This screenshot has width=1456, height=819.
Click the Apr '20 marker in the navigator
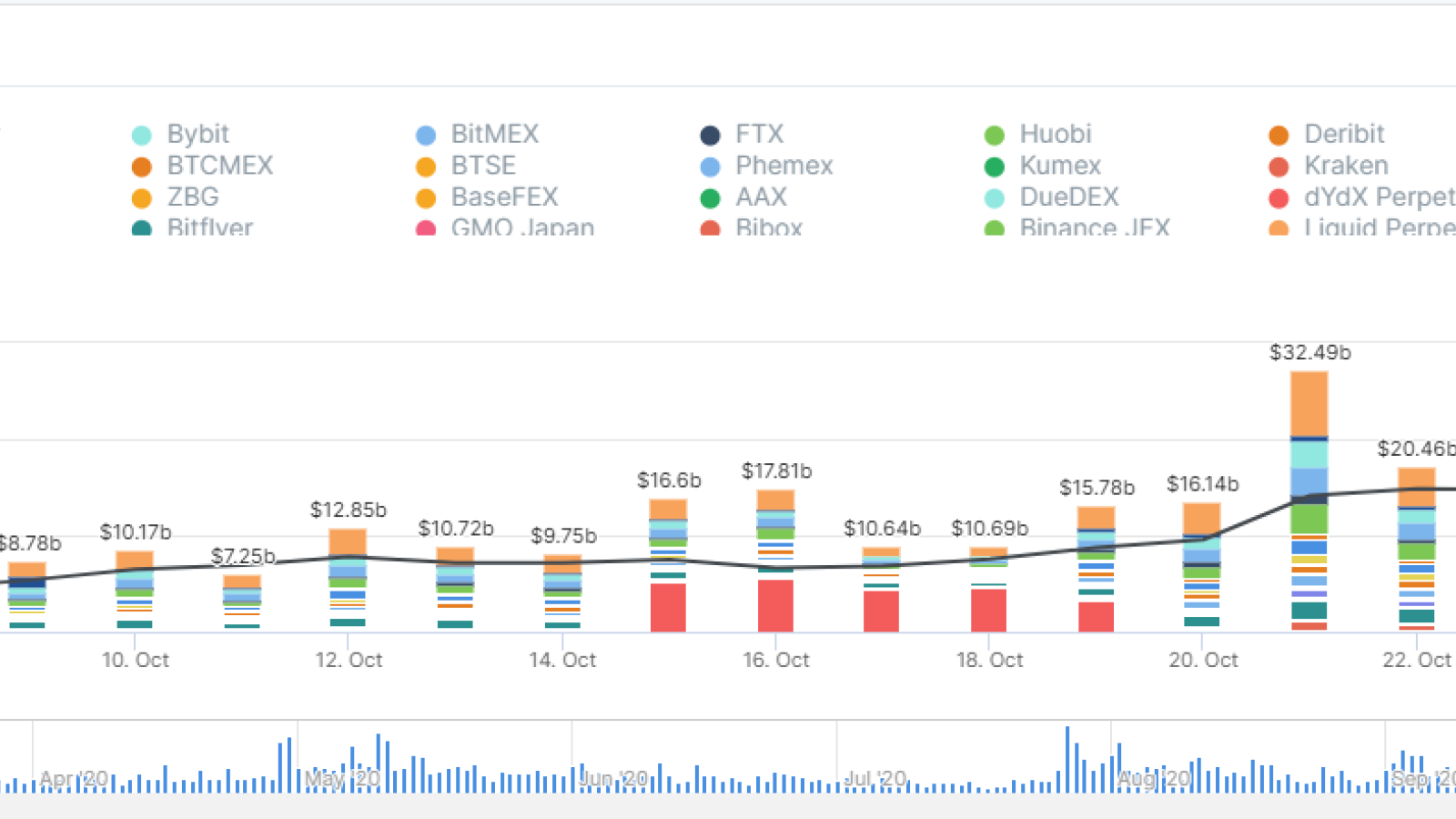coord(73,779)
